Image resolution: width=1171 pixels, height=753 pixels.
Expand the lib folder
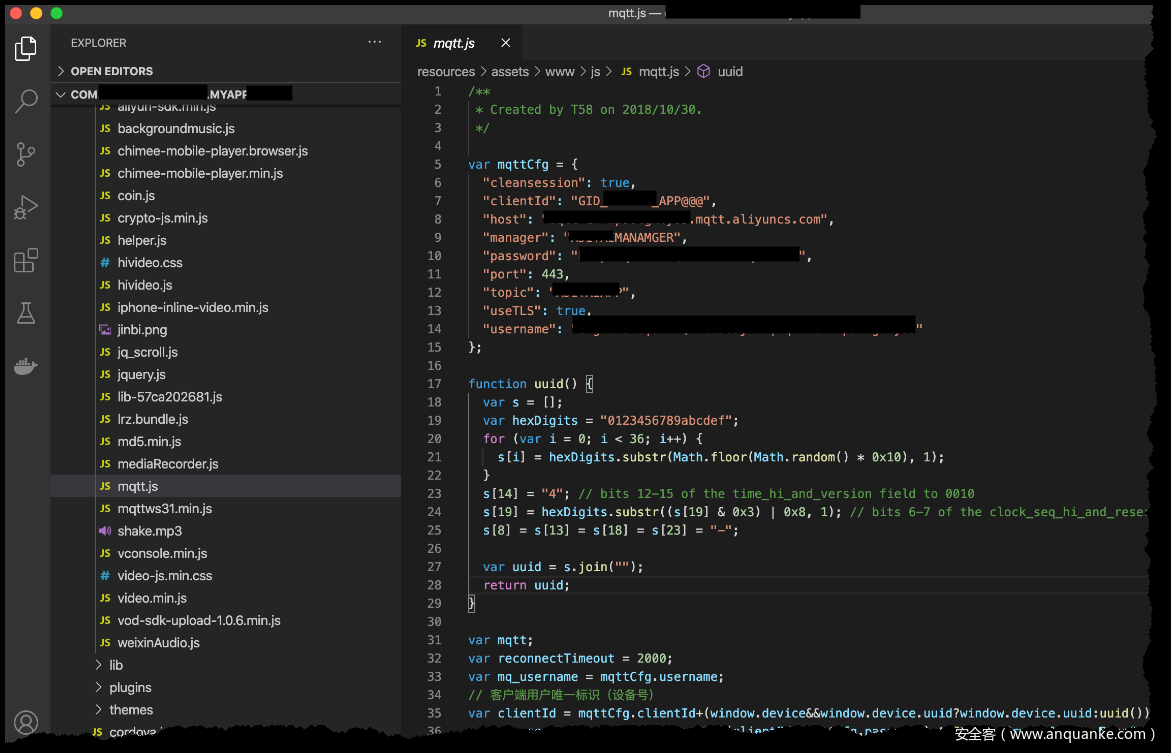[116, 665]
